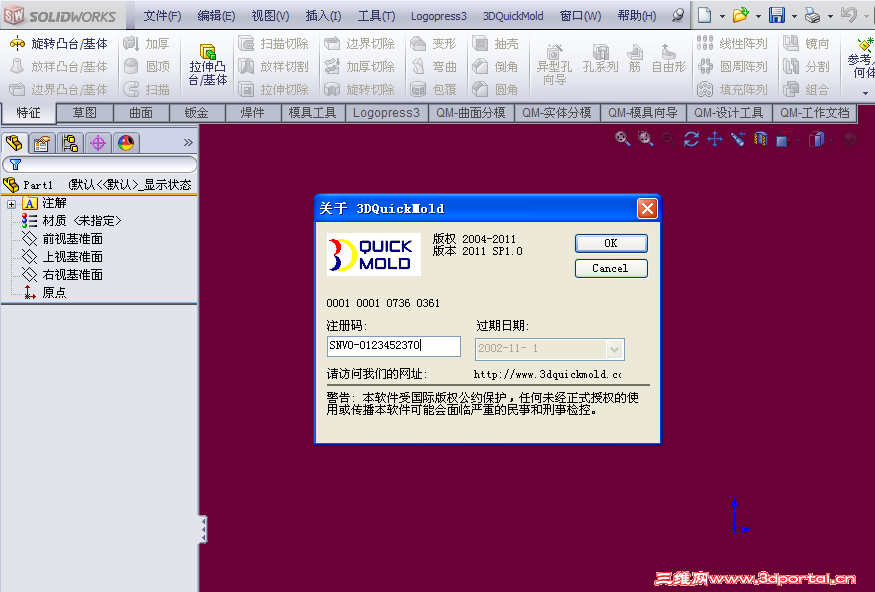Click the 镜向 mirror tool
The image size is (875, 592).
806,44
